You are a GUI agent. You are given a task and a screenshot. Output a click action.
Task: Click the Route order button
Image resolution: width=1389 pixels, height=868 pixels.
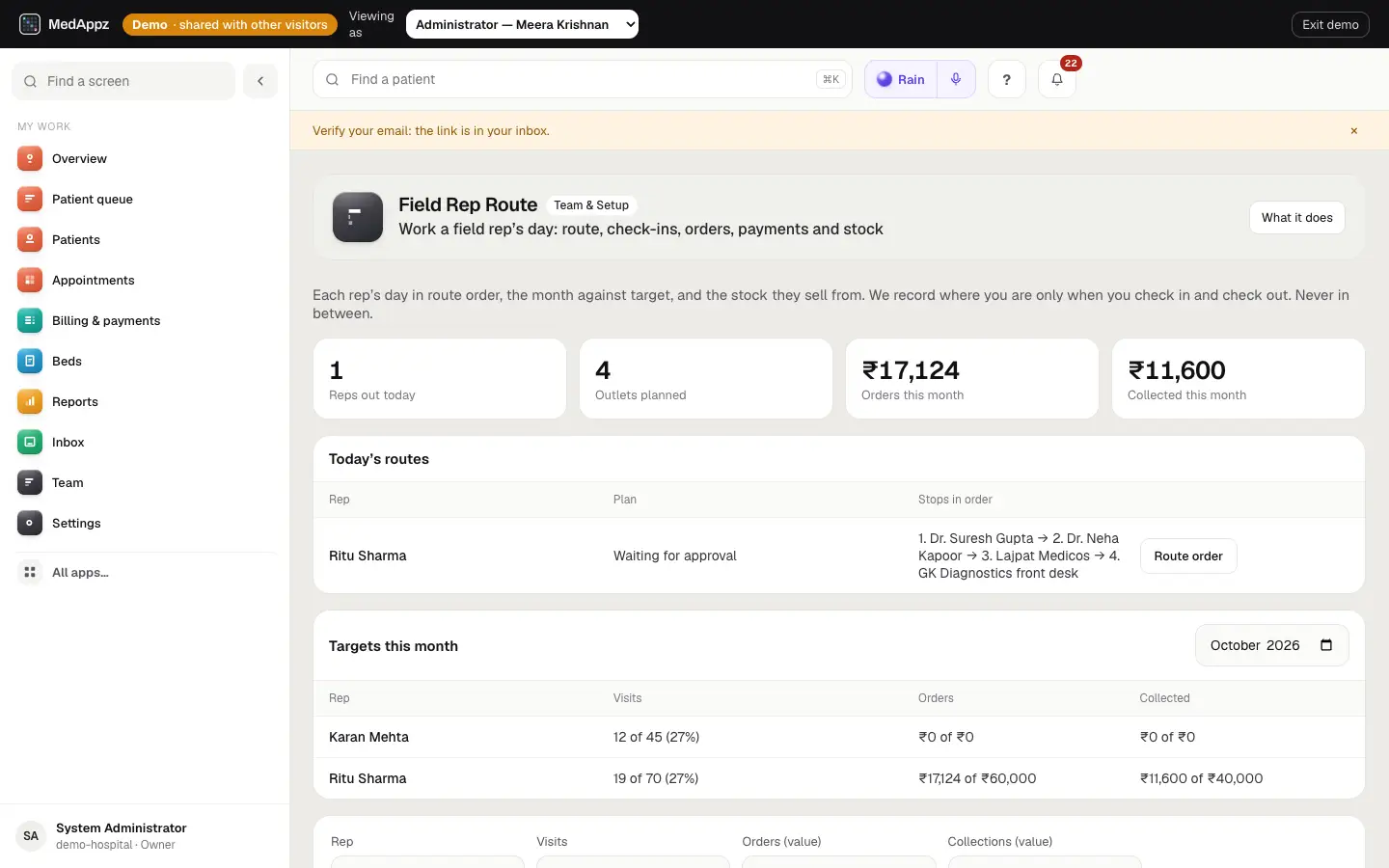click(1188, 556)
